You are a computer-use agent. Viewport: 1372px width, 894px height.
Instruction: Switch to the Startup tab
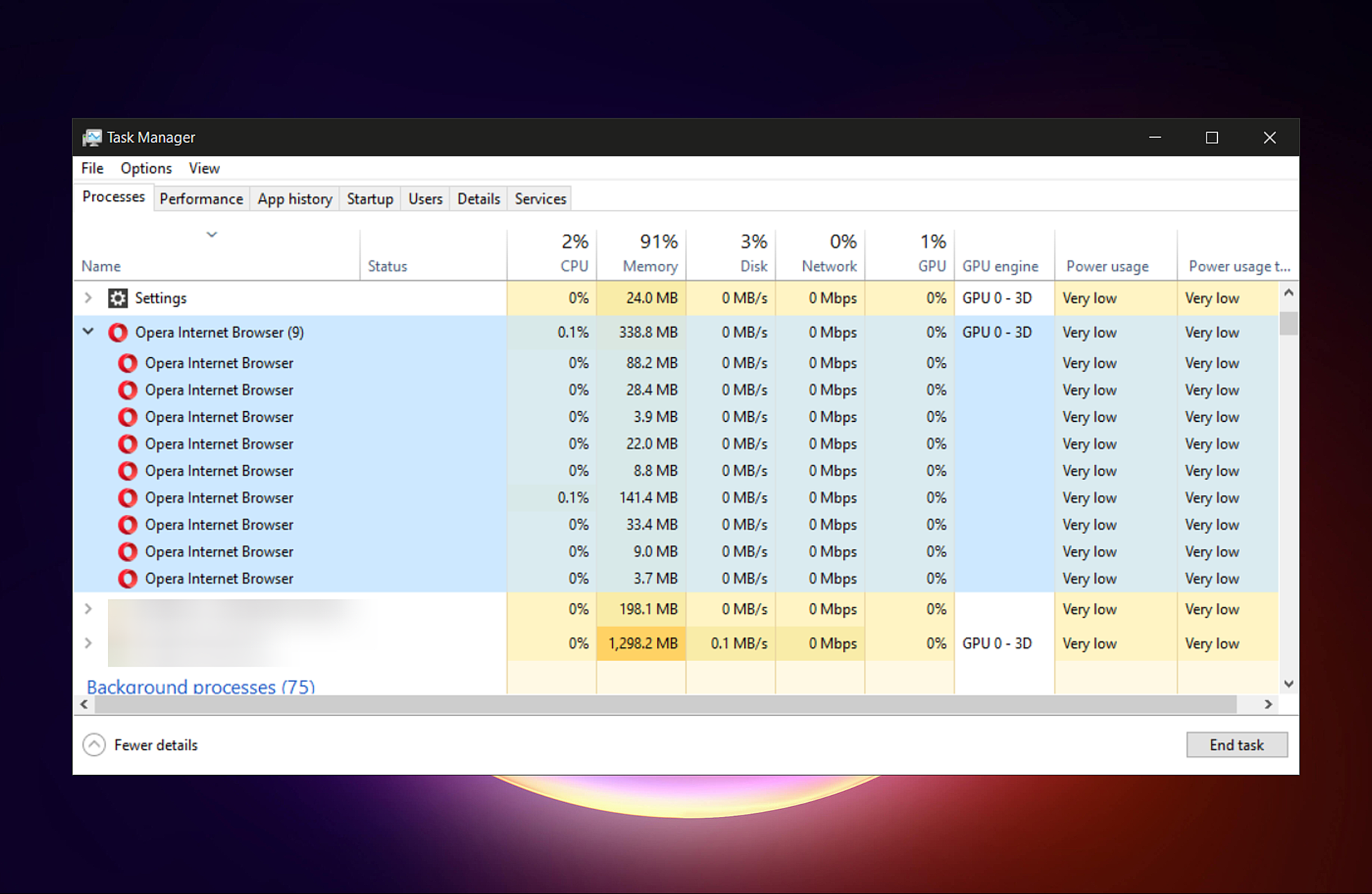pyautogui.click(x=370, y=200)
